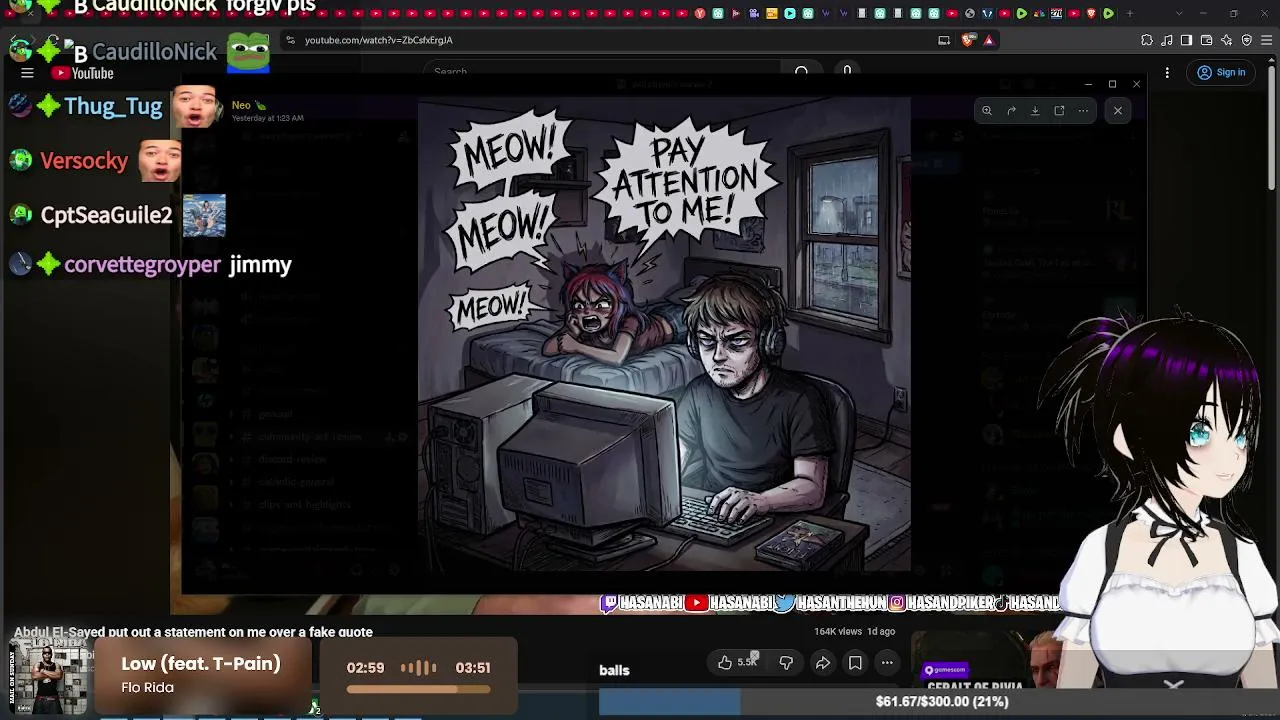This screenshot has height=720, width=1280.
Task: Go to the YouTube home logo
Action: pos(83,73)
